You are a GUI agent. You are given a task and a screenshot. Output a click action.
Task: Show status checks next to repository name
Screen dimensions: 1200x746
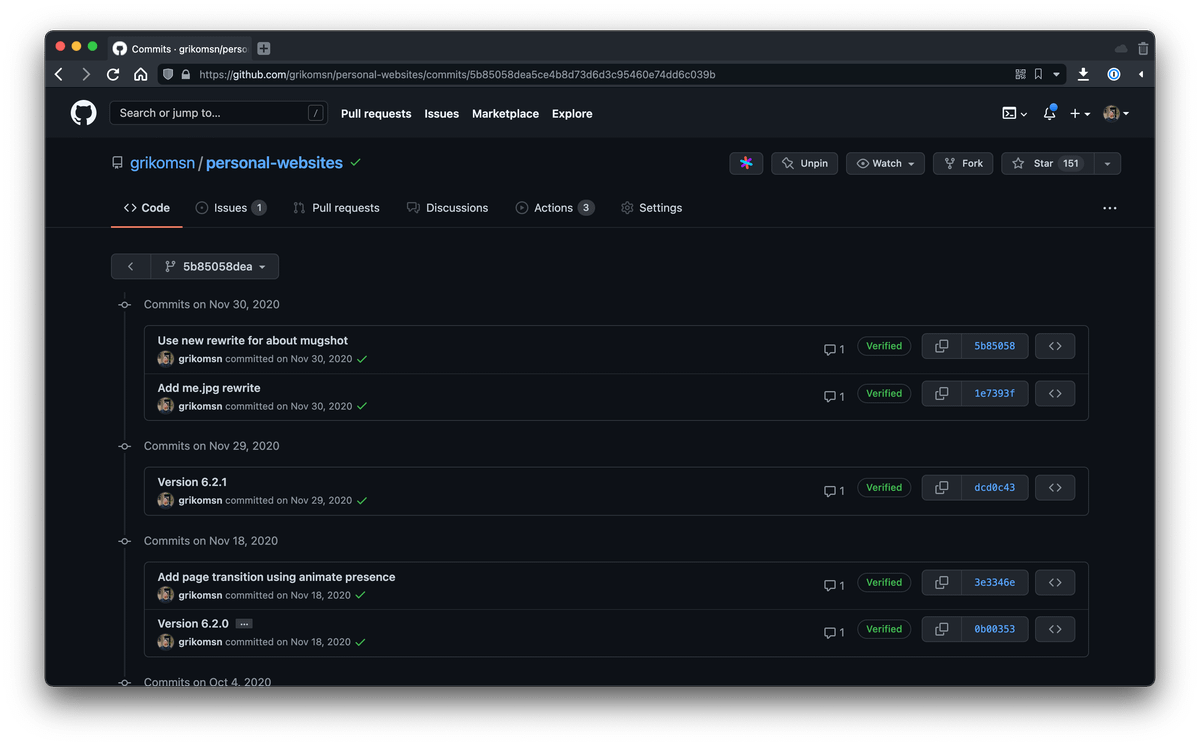click(x=356, y=162)
